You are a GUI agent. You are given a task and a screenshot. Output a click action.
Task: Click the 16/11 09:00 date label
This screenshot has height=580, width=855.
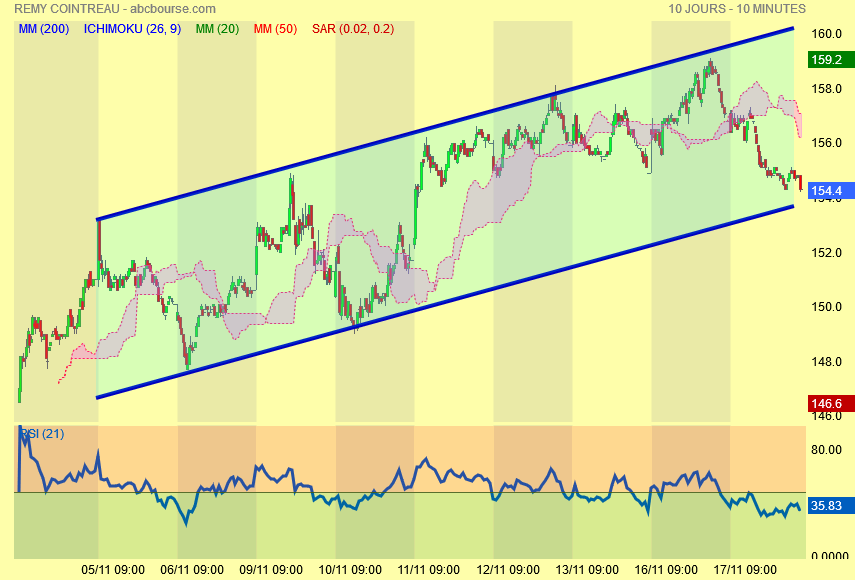point(666,570)
